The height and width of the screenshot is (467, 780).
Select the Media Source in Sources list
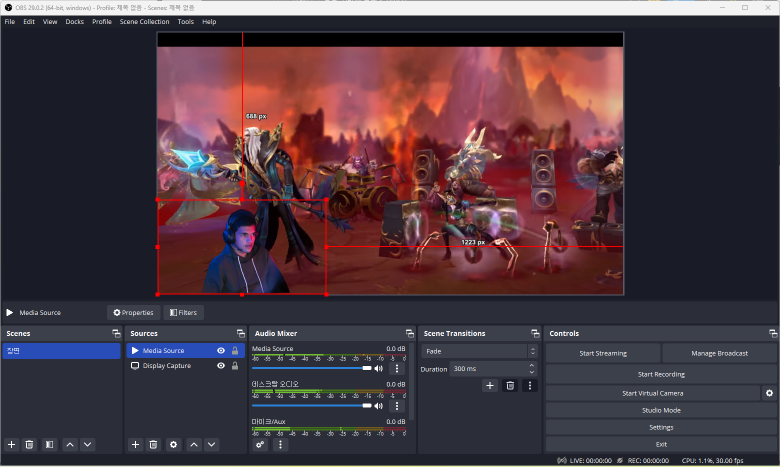(185, 351)
